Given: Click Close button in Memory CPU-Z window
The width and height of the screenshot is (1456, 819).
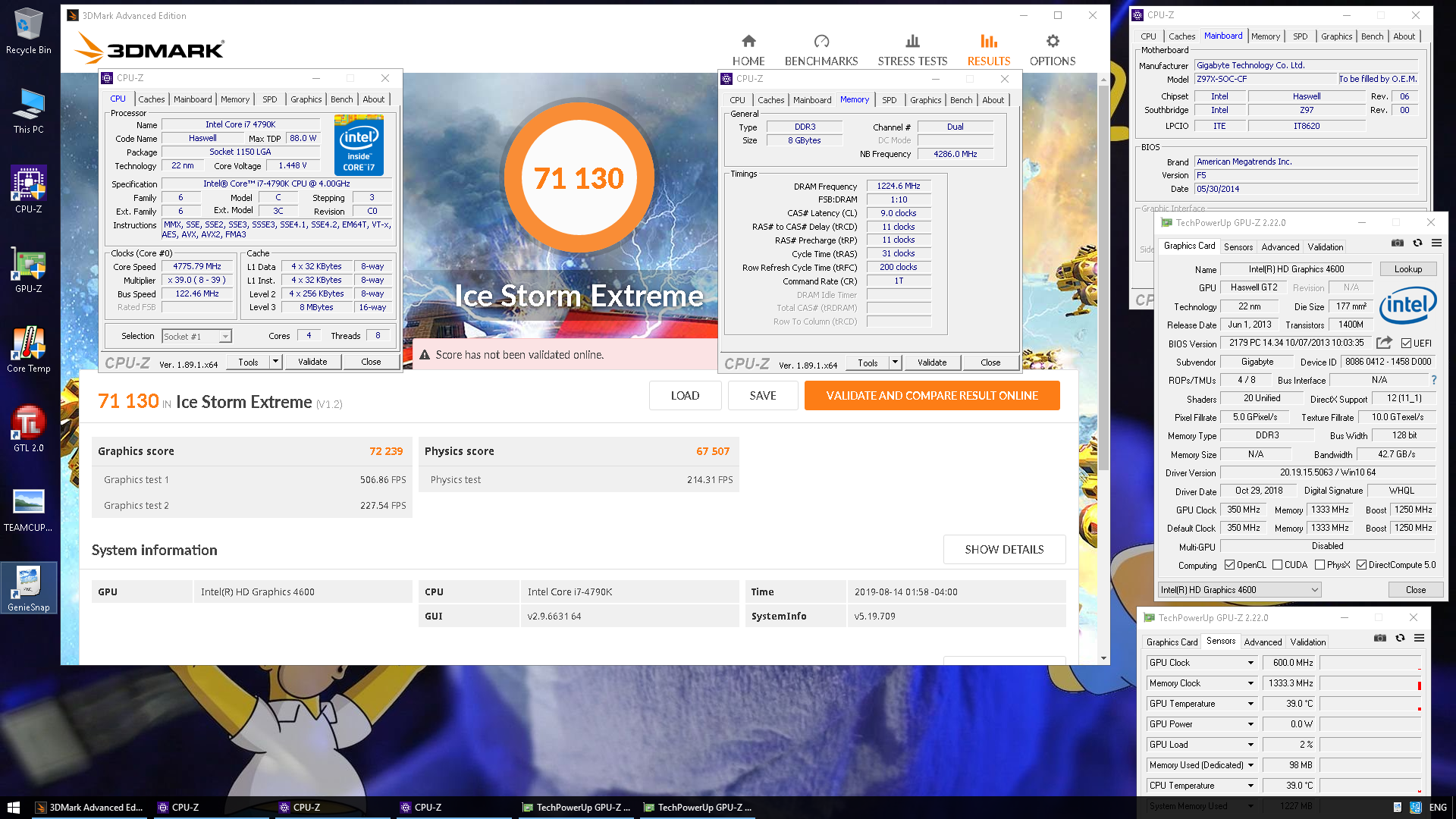Looking at the screenshot, I should [990, 362].
